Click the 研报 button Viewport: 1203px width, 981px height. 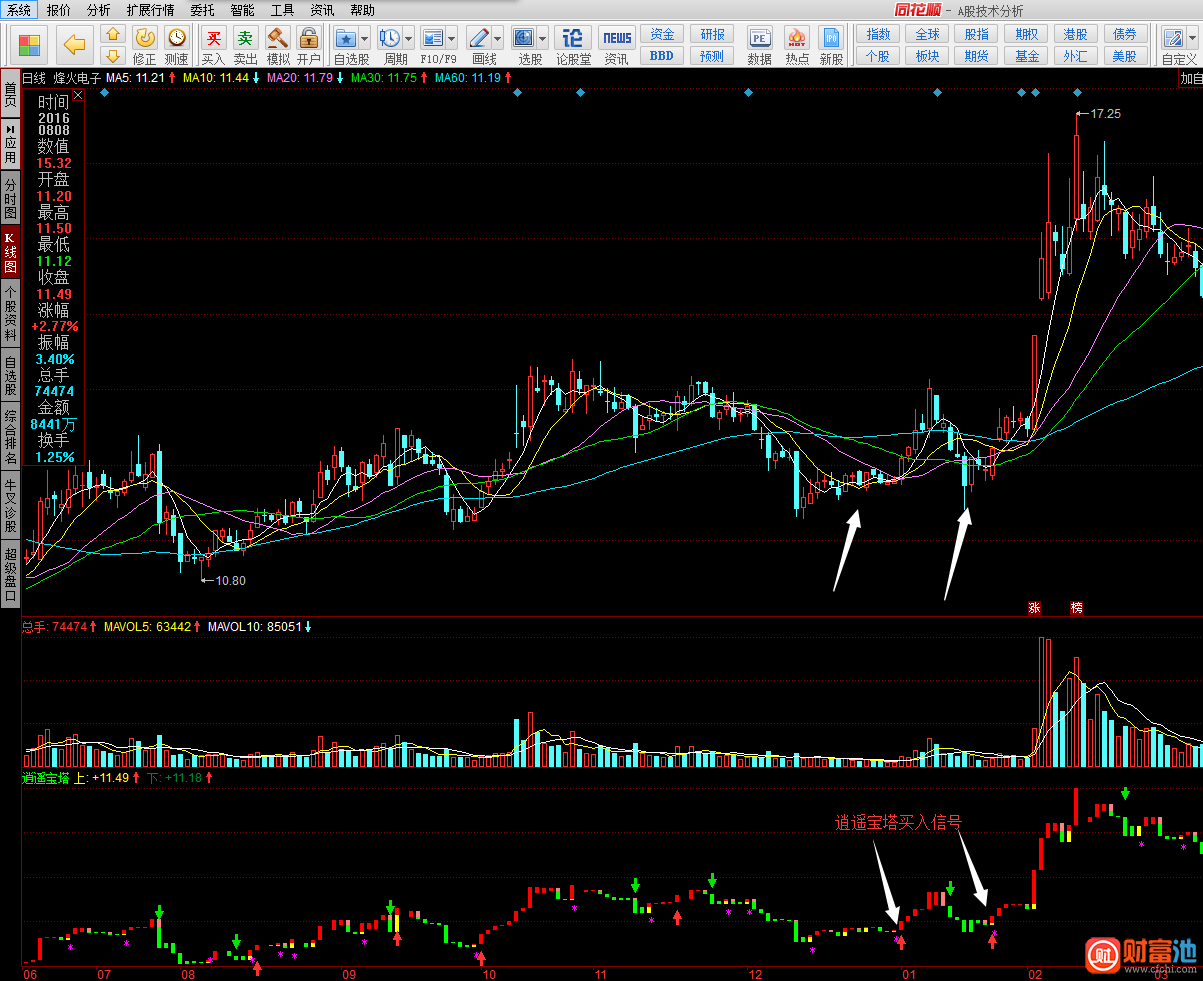(712, 35)
